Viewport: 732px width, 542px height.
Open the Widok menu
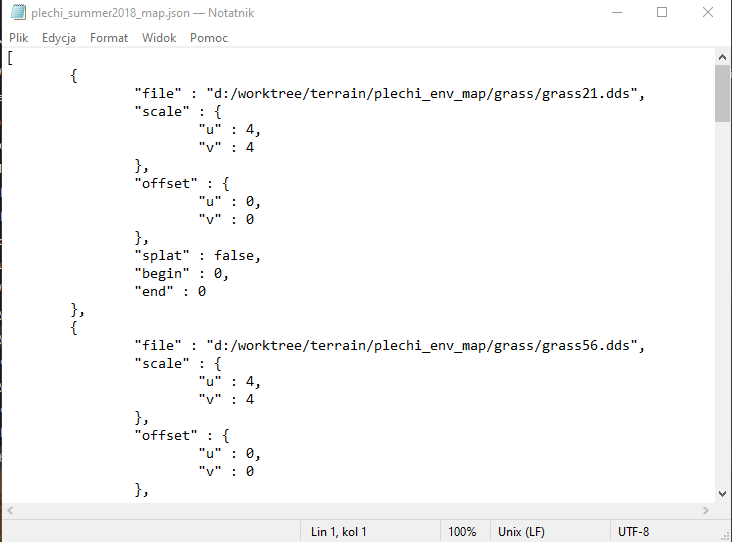(x=159, y=38)
